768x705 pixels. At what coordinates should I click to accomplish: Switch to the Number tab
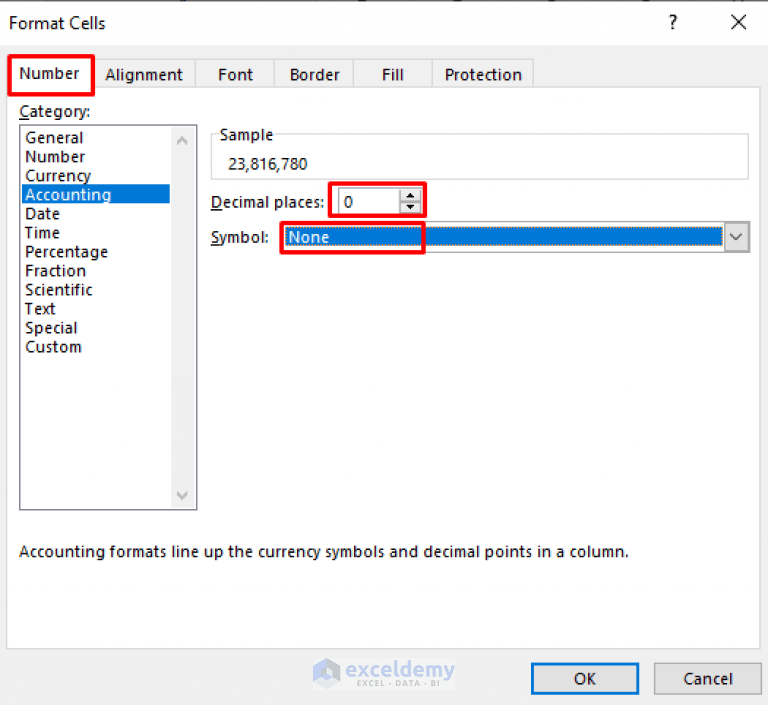pos(49,74)
